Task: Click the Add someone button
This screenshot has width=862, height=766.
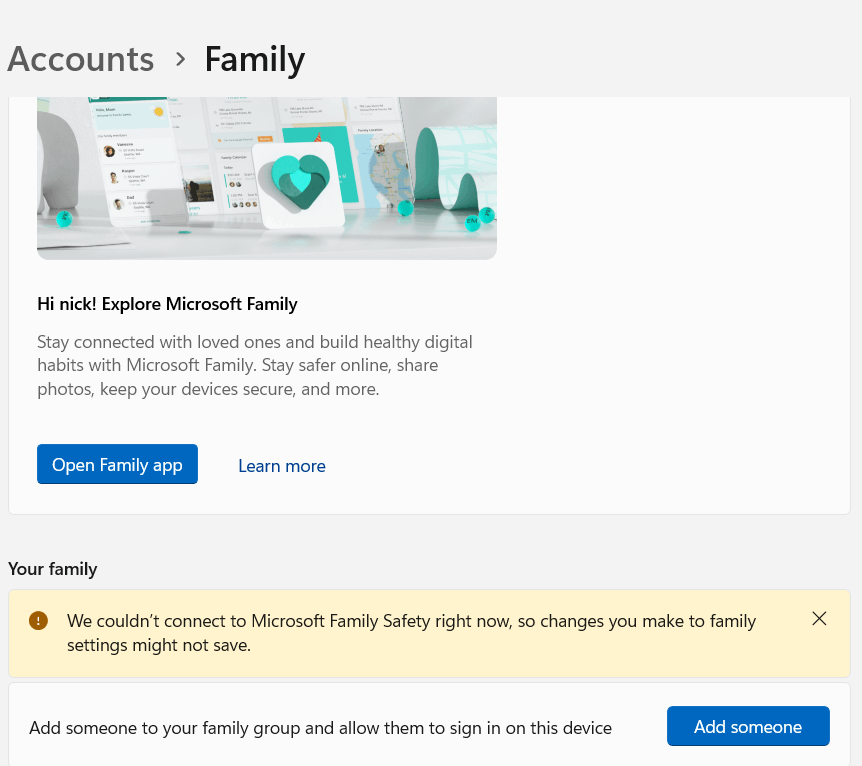Action: [748, 726]
